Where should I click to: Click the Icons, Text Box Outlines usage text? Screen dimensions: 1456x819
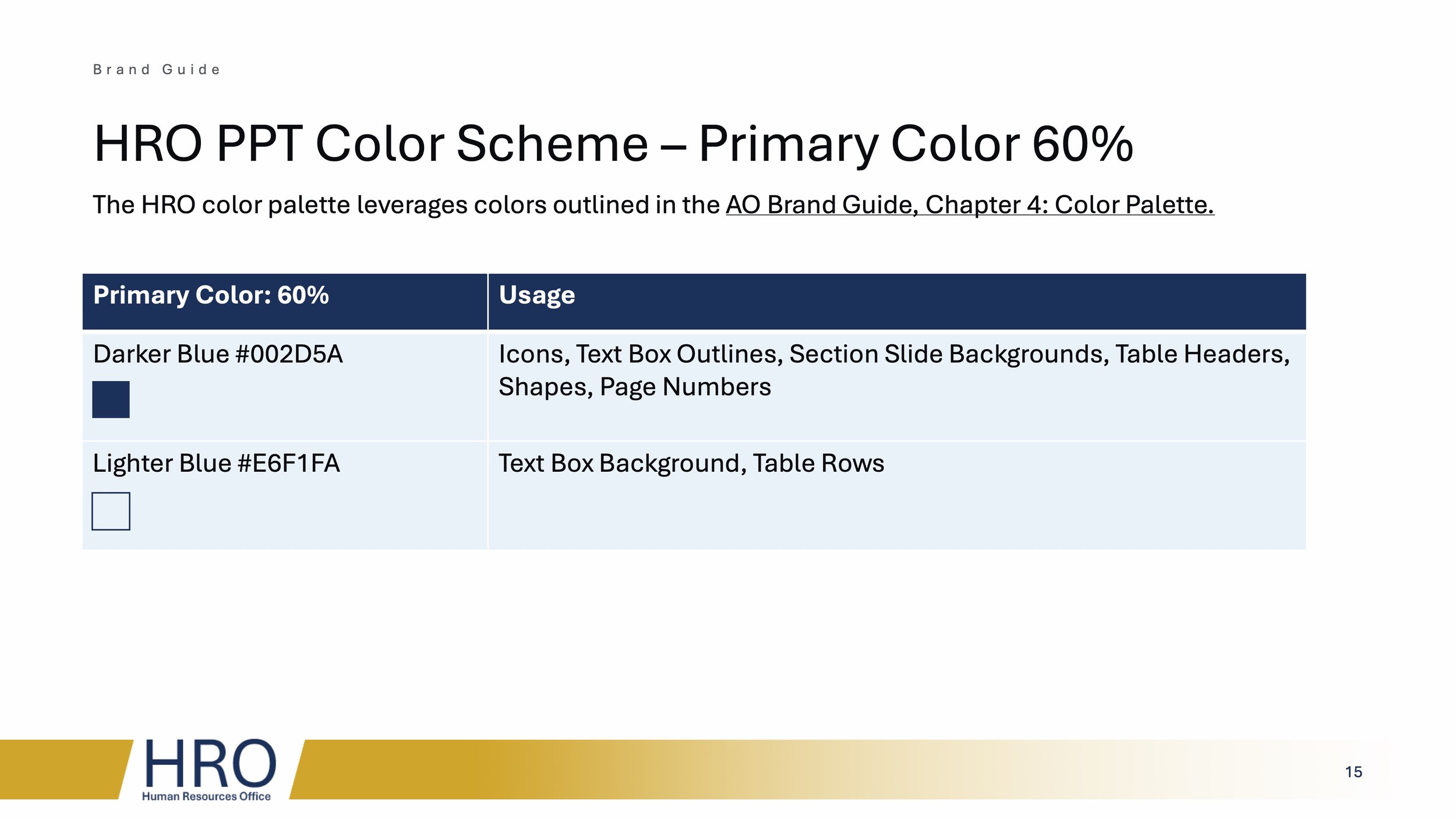pyautogui.click(x=894, y=354)
